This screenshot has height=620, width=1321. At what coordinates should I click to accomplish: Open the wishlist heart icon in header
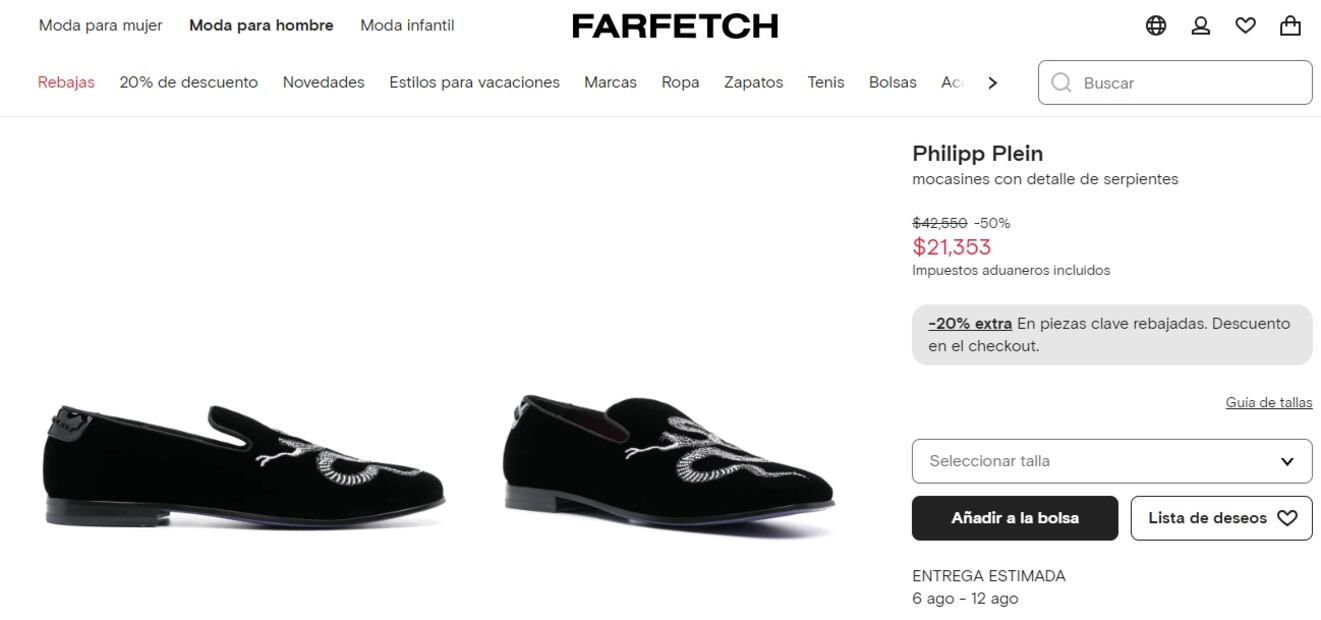click(x=1245, y=26)
